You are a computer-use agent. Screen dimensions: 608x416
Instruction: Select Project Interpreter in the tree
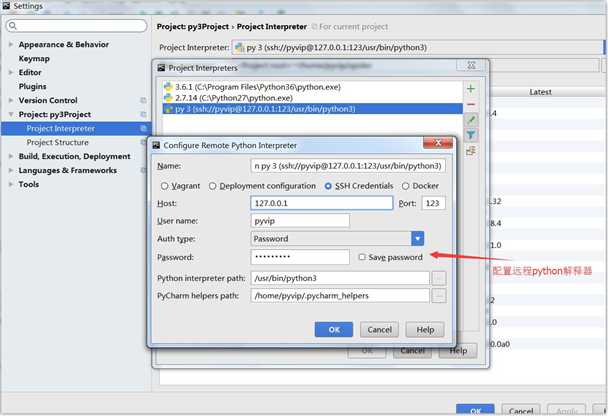point(60,128)
